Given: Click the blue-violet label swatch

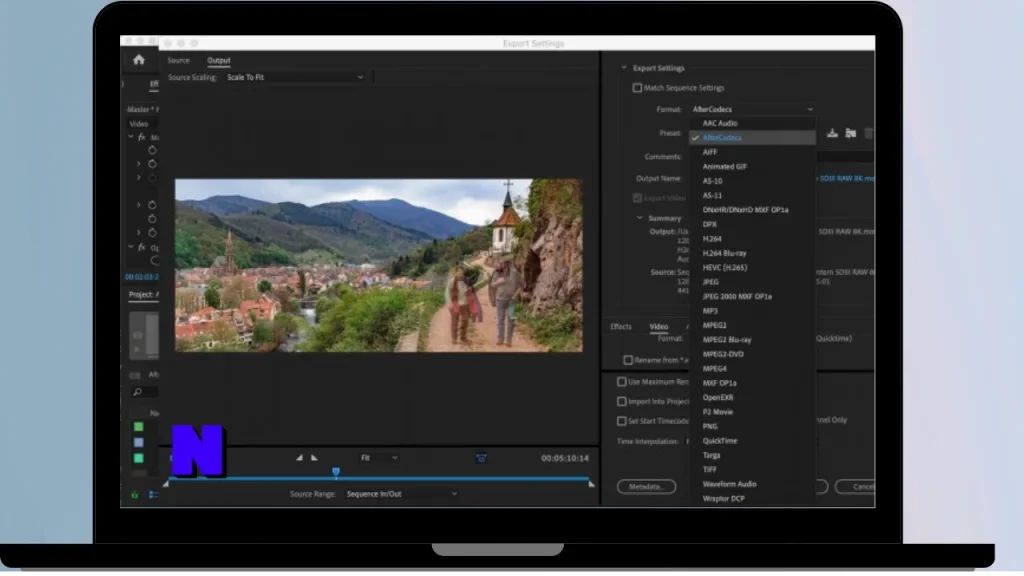Looking at the screenshot, I should tap(138, 443).
